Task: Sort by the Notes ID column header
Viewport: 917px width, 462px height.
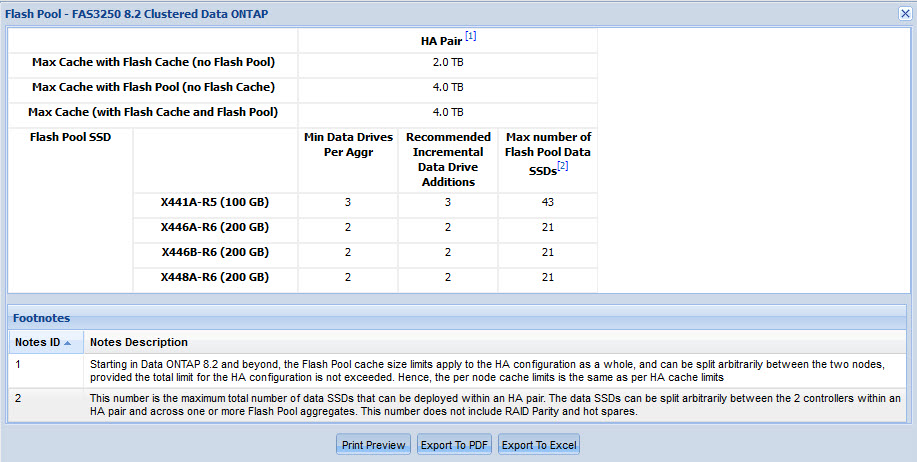Action: pos(45,343)
